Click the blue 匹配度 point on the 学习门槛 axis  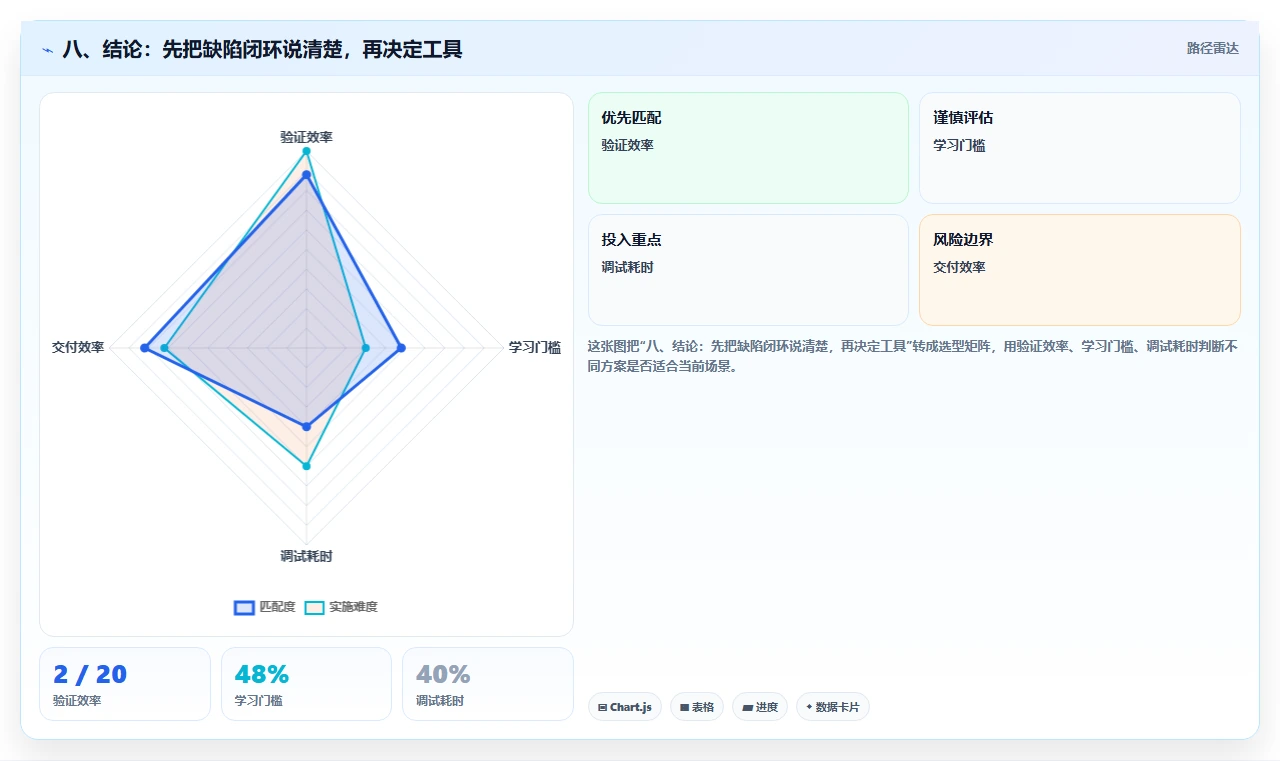click(x=401, y=348)
